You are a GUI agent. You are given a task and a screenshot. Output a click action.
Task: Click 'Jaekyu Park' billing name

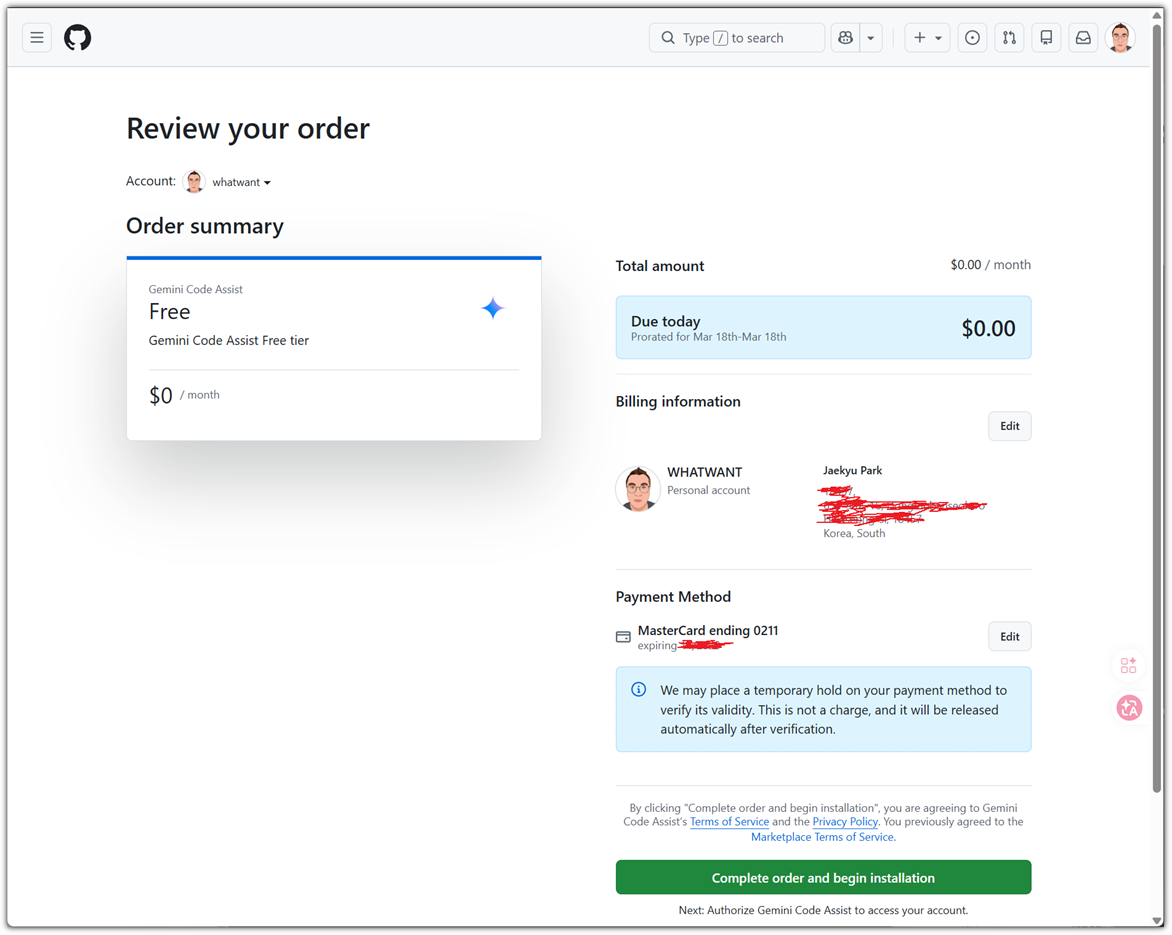tap(853, 470)
